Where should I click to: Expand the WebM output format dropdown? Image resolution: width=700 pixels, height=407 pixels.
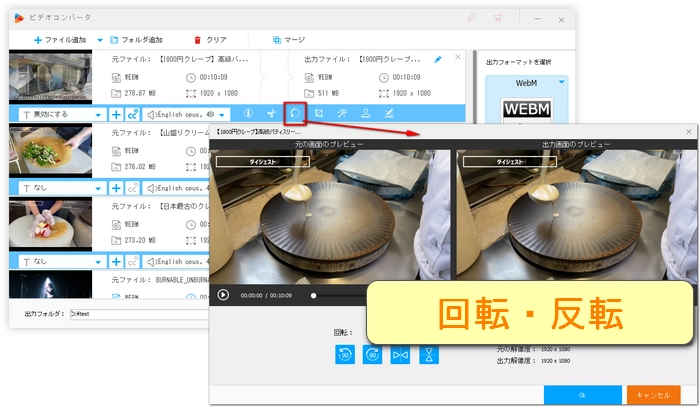click(x=562, y=81)
